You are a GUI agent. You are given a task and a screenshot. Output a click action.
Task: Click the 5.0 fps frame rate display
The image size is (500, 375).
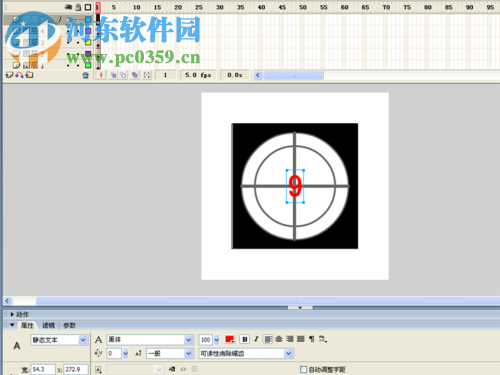click(x=198, y=75)
